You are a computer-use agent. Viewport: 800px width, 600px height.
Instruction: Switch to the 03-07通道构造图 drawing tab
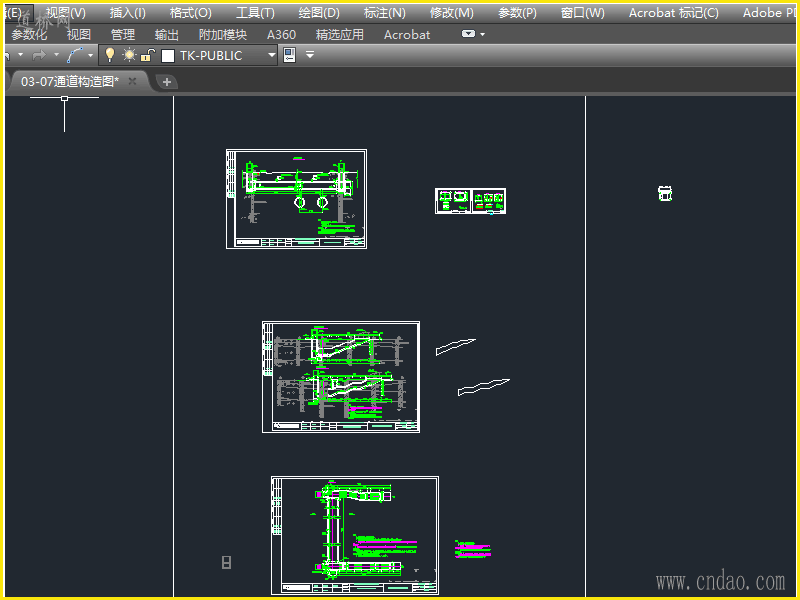pyautogui.click(x=68, y=82)
